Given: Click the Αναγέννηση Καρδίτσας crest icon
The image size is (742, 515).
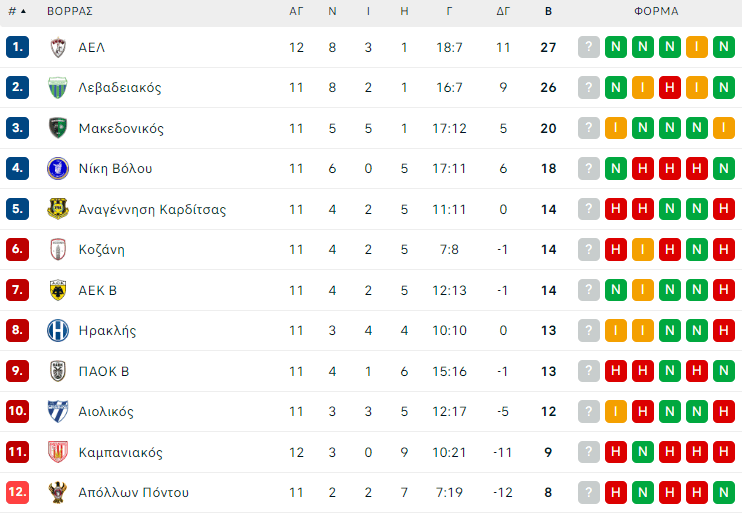Looking at the screenshot, I should point(58,209).
